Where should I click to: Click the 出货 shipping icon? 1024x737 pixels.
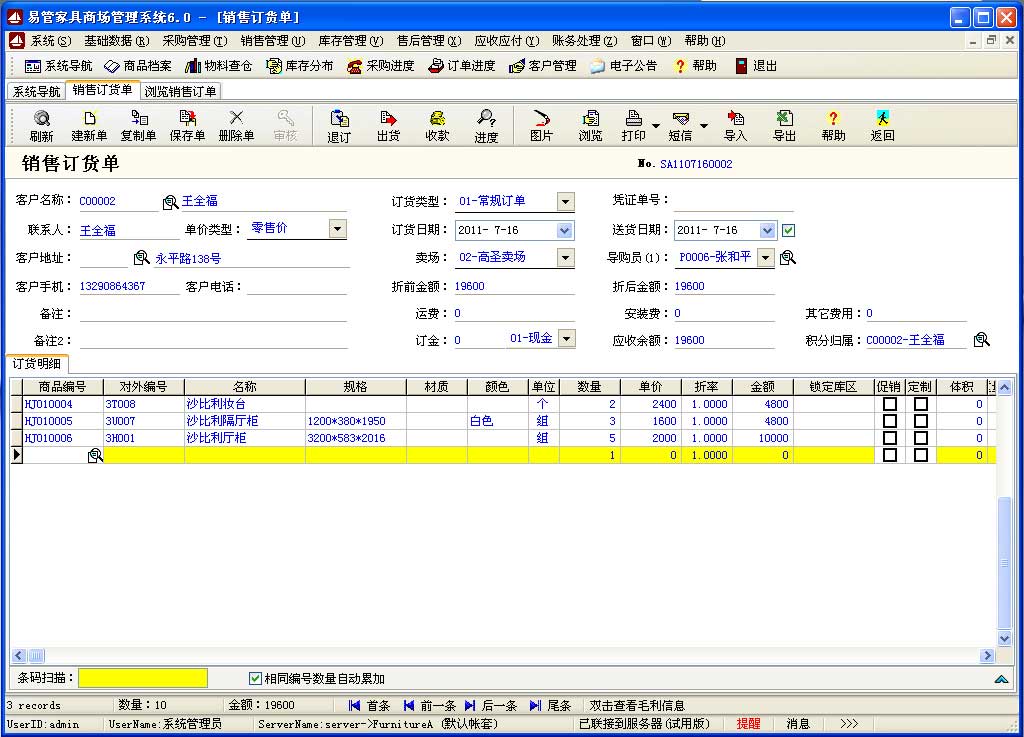tap(388, 126)
